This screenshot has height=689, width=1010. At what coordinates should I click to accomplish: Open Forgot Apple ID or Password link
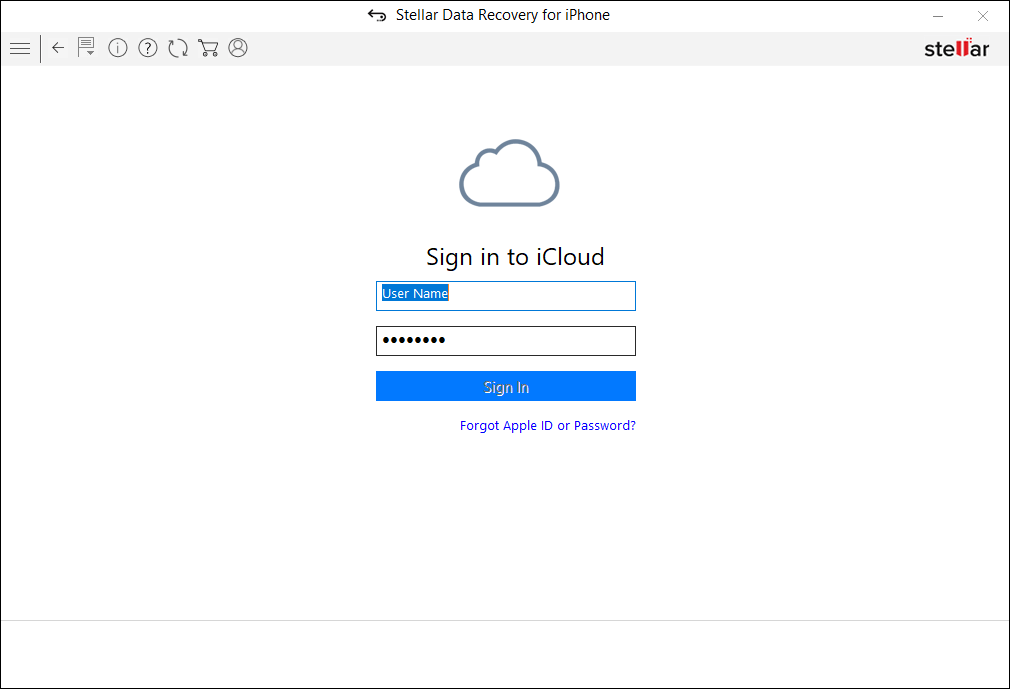548,426
